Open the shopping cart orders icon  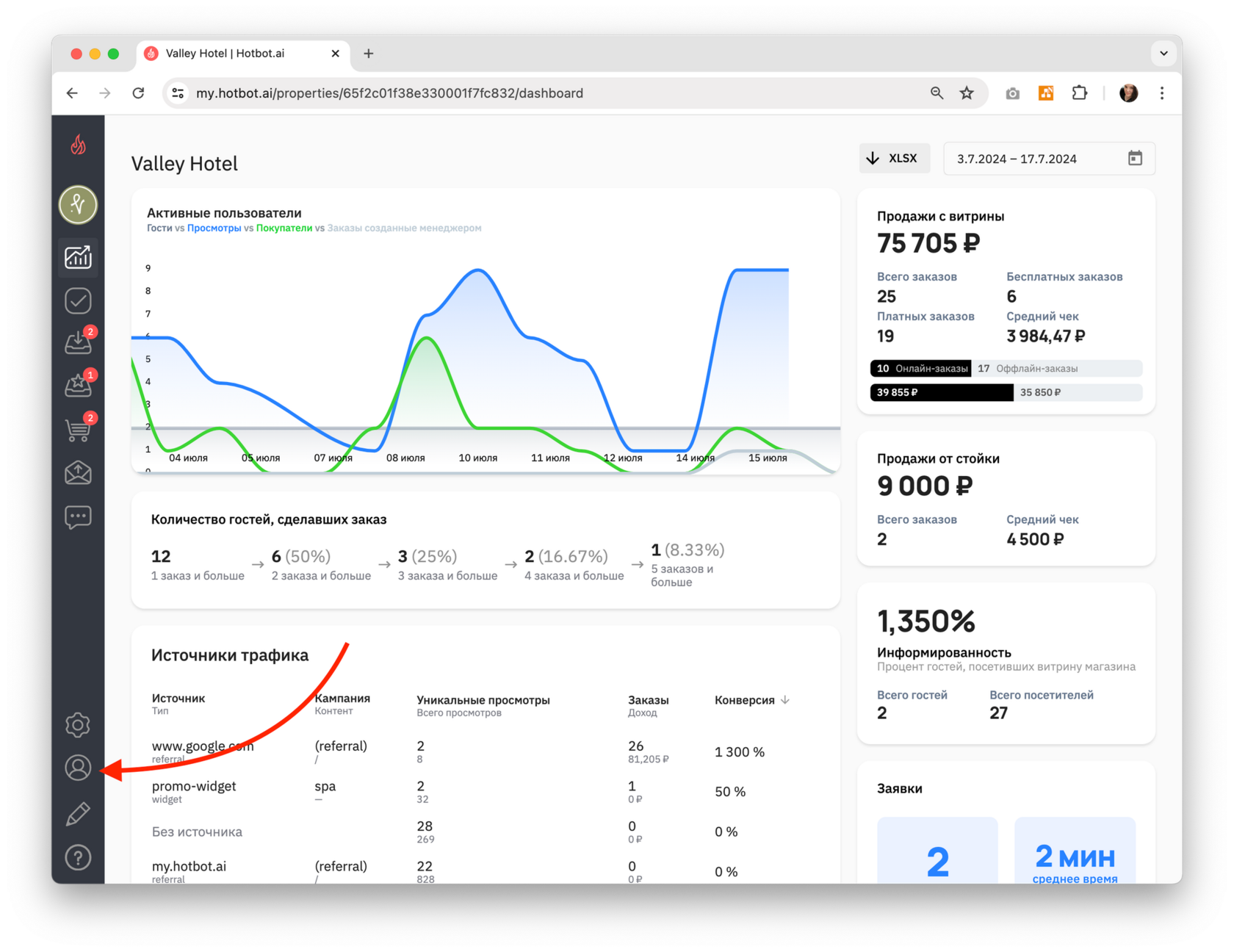coord(79,428)
